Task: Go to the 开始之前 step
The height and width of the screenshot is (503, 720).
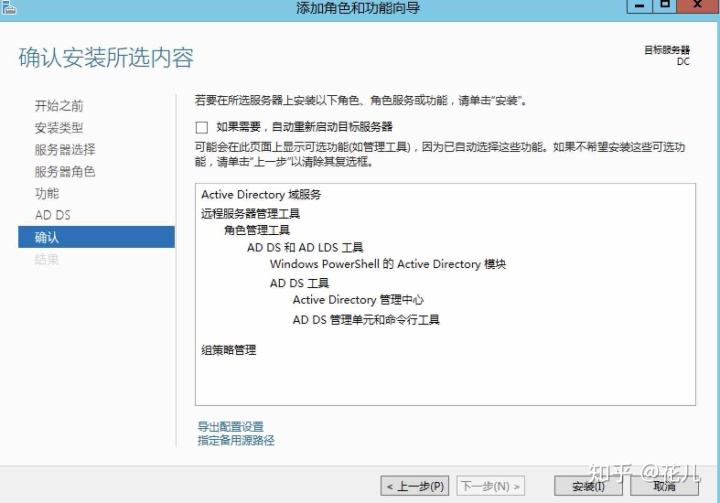Action: [x=59, y=106]
